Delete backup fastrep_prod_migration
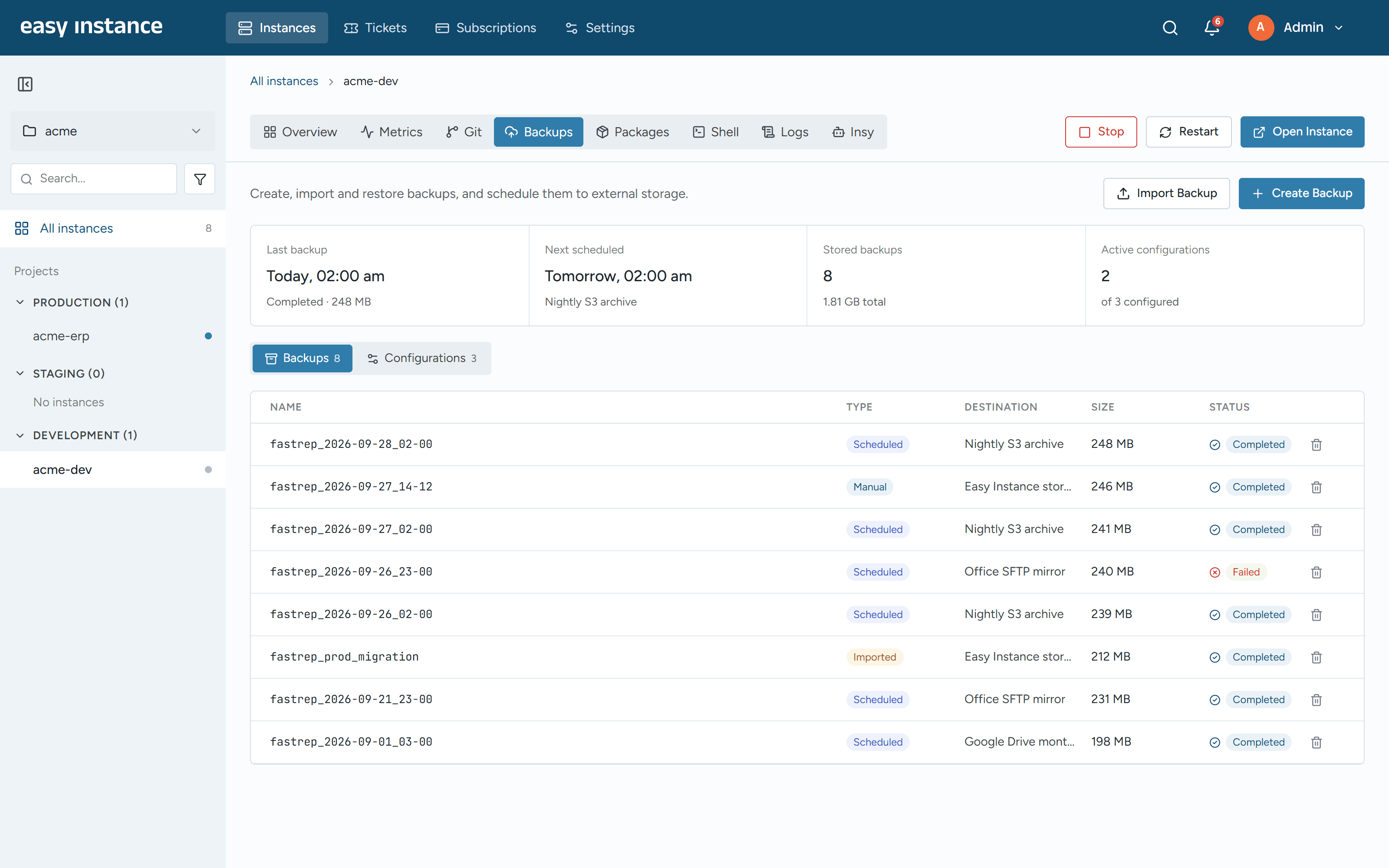Viewport: 1389px width, 868px height. point(1317,657)
